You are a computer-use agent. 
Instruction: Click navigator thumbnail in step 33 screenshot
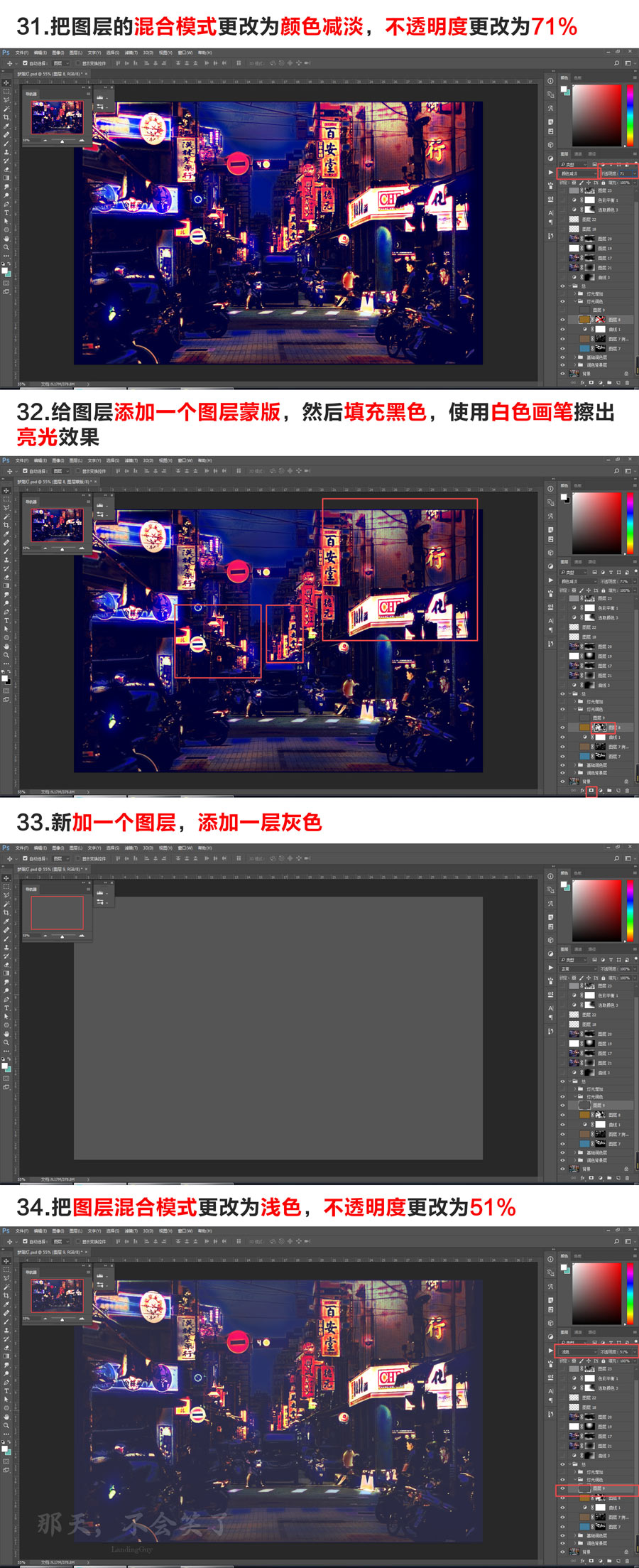click(x=57, y=912)
